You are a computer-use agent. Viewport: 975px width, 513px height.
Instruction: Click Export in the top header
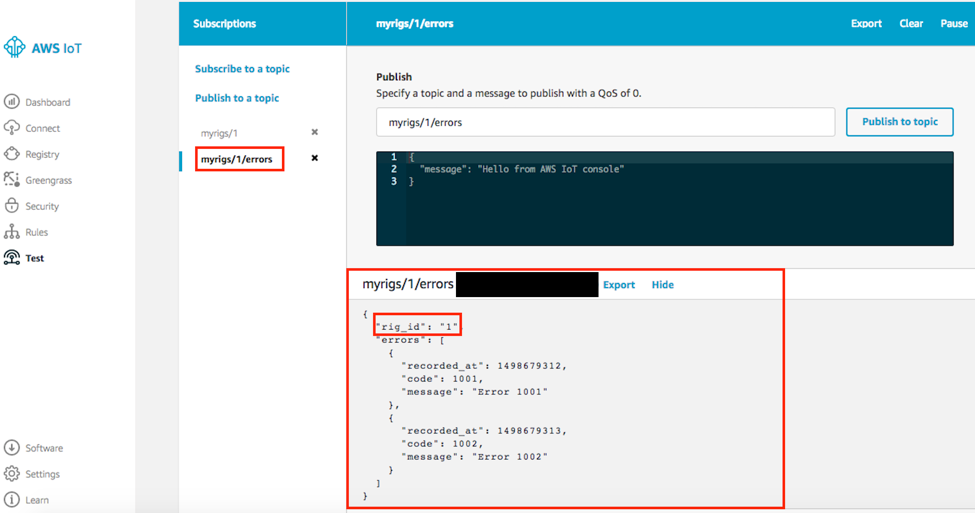pyautogui.click(x=866, y=24)
